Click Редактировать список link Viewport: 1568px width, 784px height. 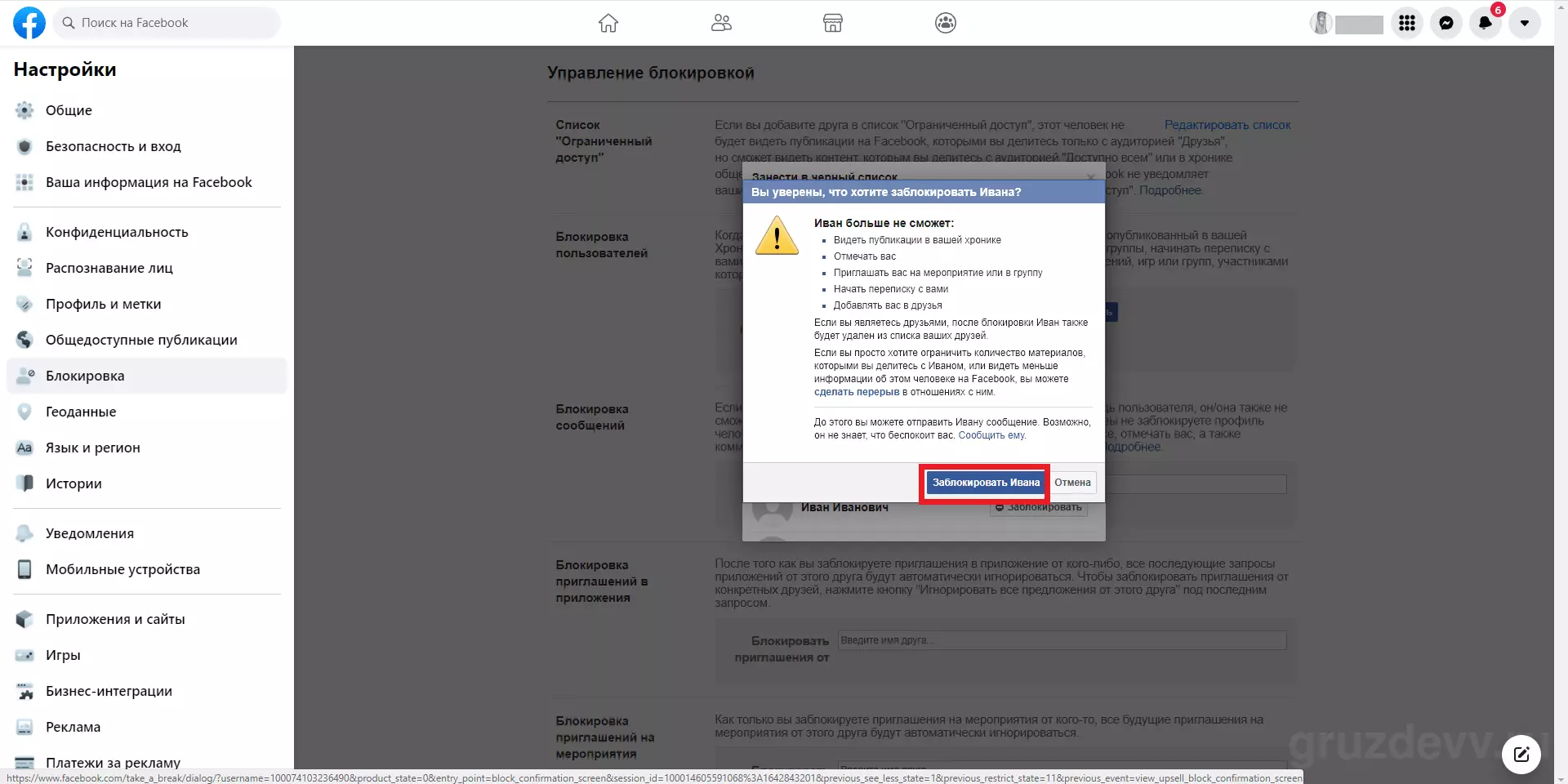point(1227,125)
